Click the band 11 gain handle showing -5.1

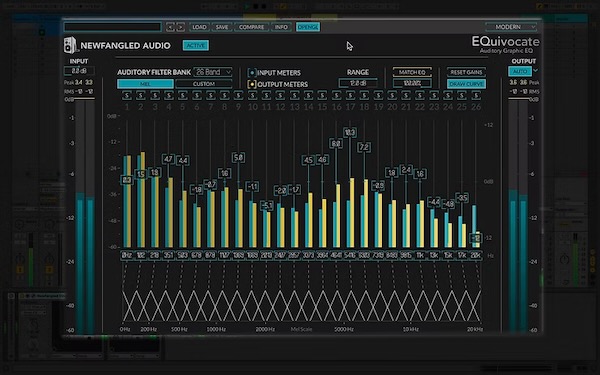tap(267, 205)
